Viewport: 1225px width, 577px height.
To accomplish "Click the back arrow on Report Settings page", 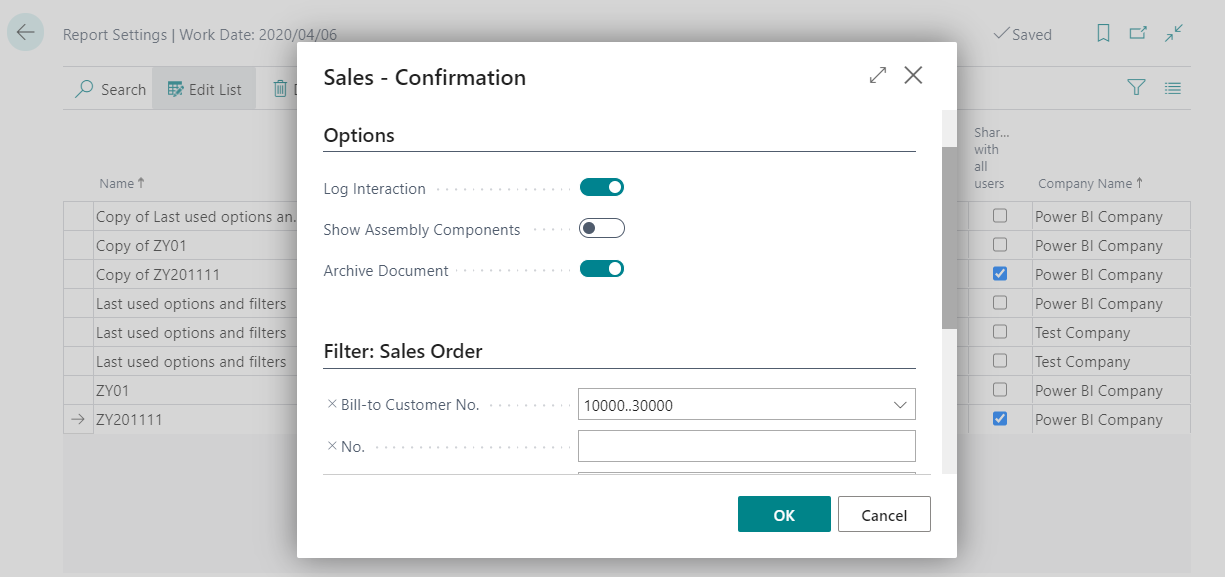I will coord(25,32).
